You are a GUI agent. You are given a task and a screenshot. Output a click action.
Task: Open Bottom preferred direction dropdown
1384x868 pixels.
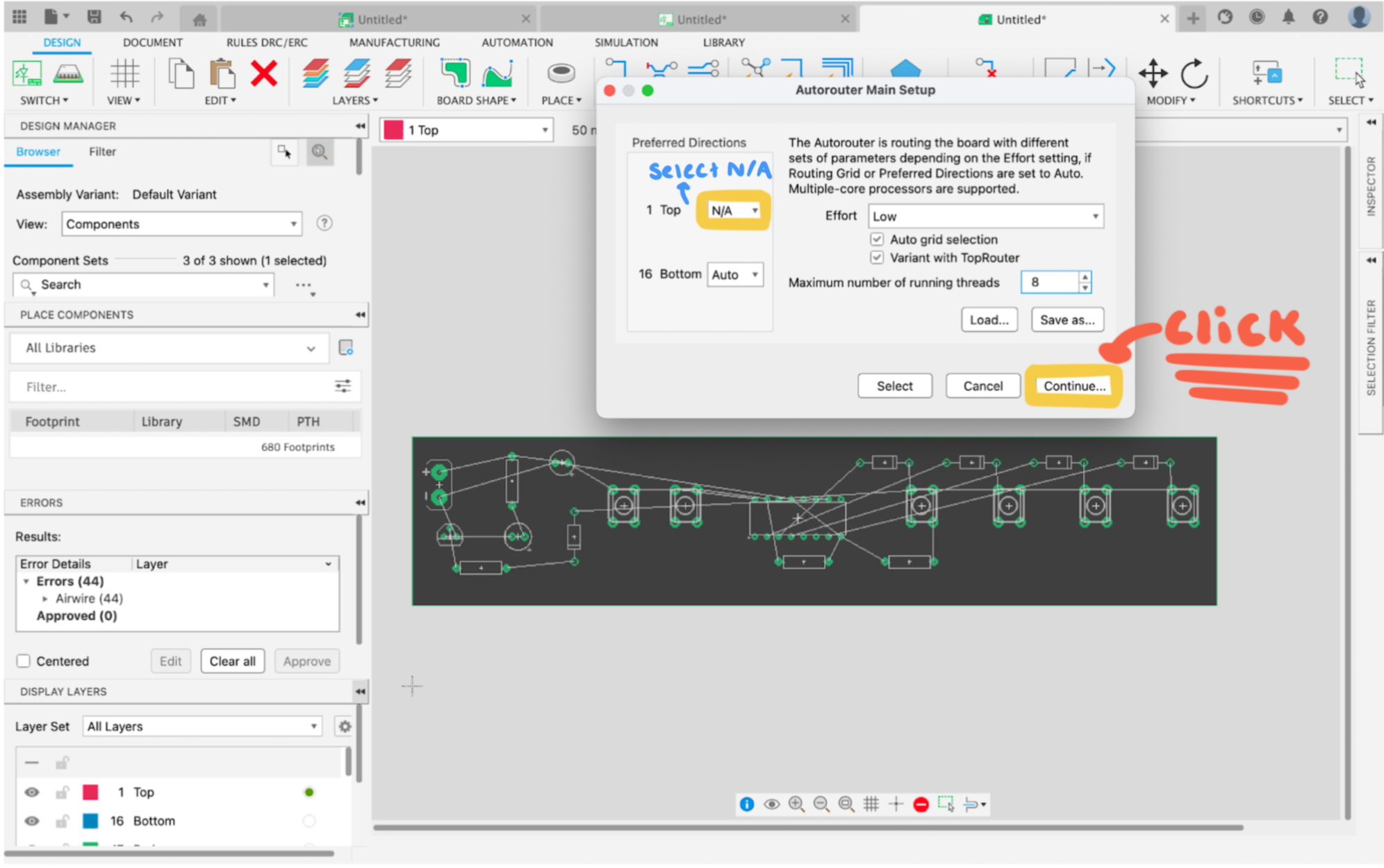click(735, 274)
